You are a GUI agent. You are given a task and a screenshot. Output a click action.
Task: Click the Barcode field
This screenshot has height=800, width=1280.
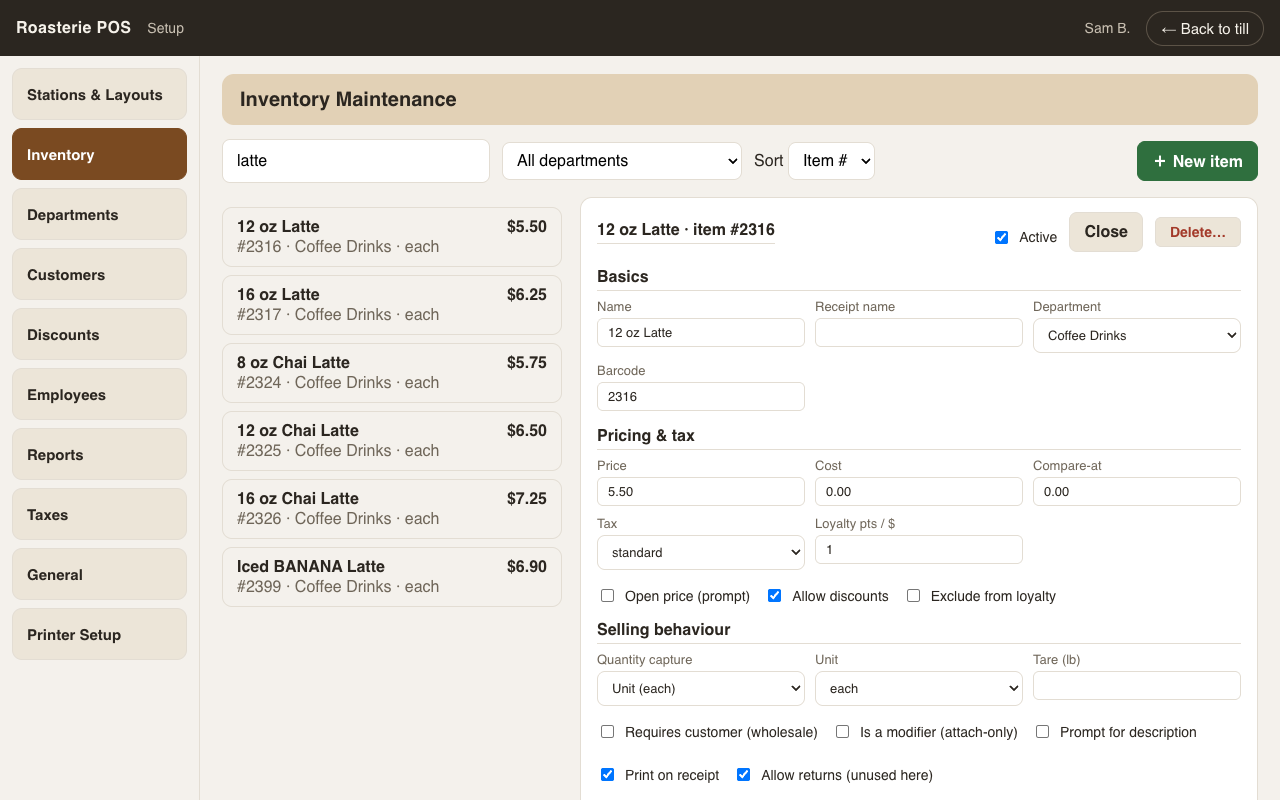point(701,397)
